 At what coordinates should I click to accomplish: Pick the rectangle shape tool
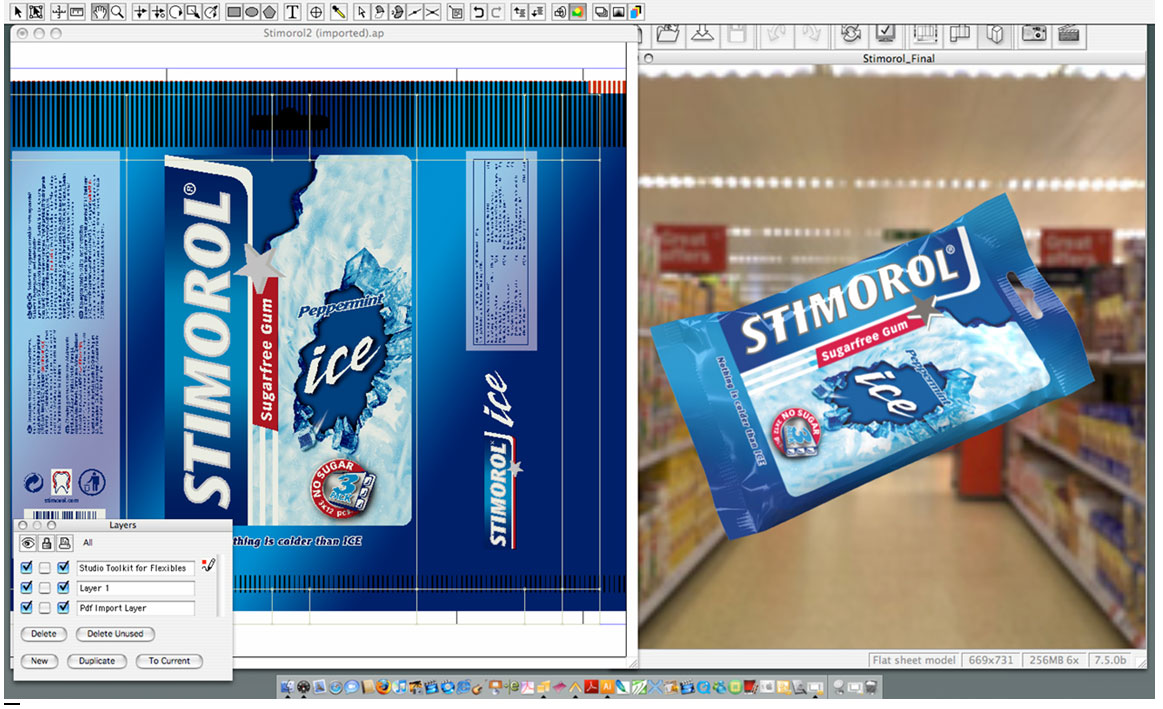click(234, 12)
